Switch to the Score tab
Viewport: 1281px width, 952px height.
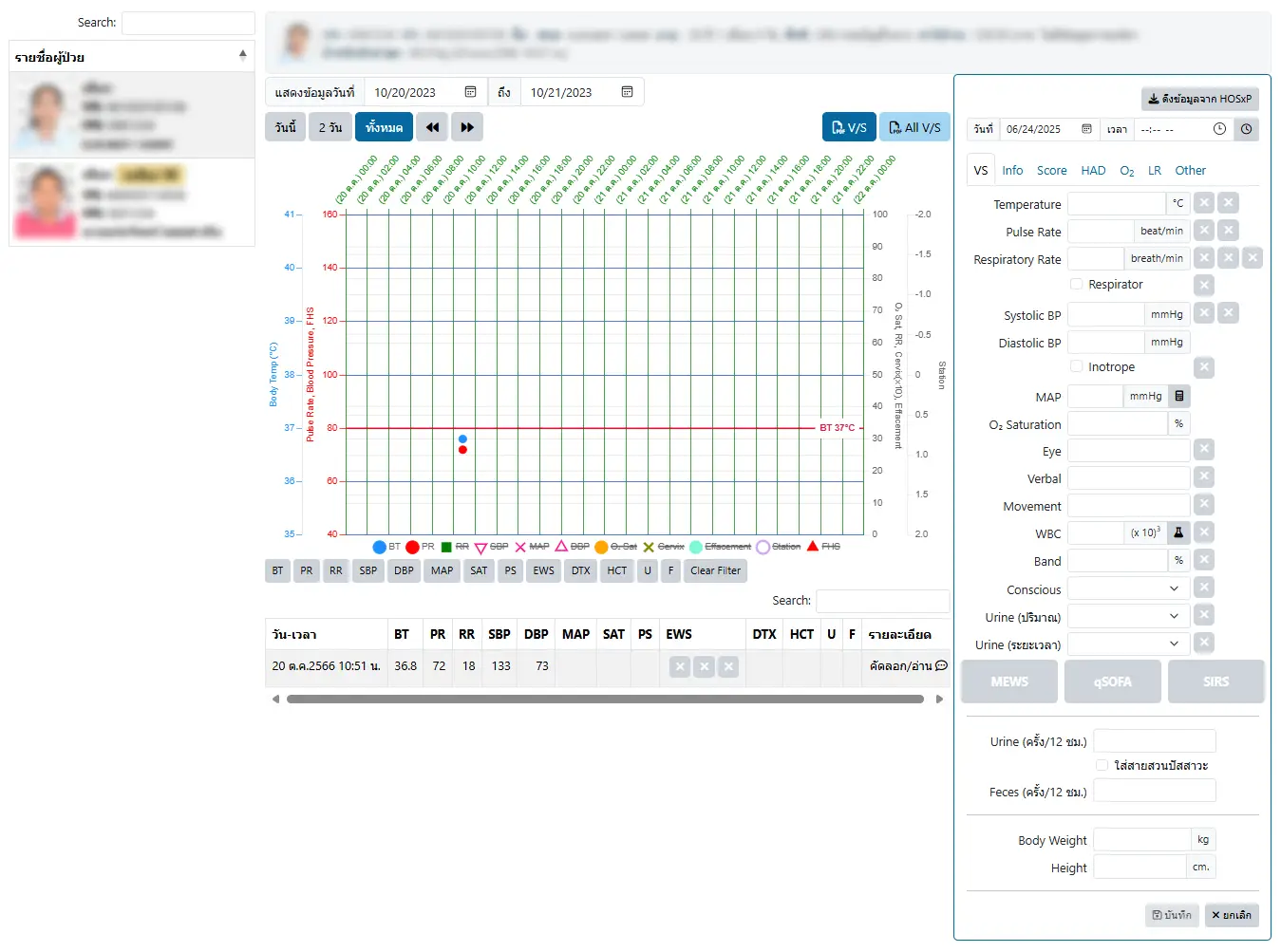[x=1051, y=171]
